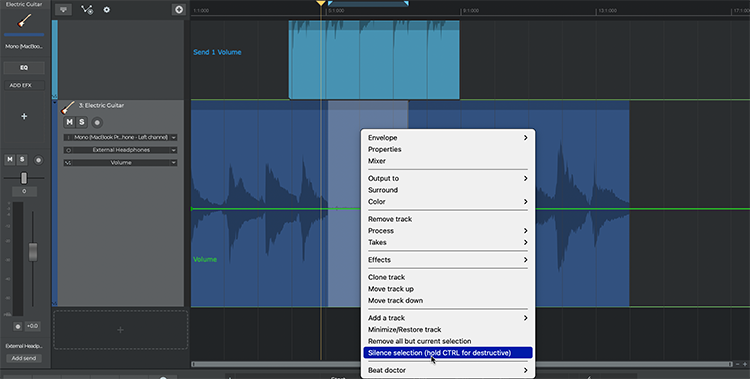Select Surround in context menu
Image resolution: width=750 pixels, height=379 pixels.
pyautogui.click(x=448, y=190)
